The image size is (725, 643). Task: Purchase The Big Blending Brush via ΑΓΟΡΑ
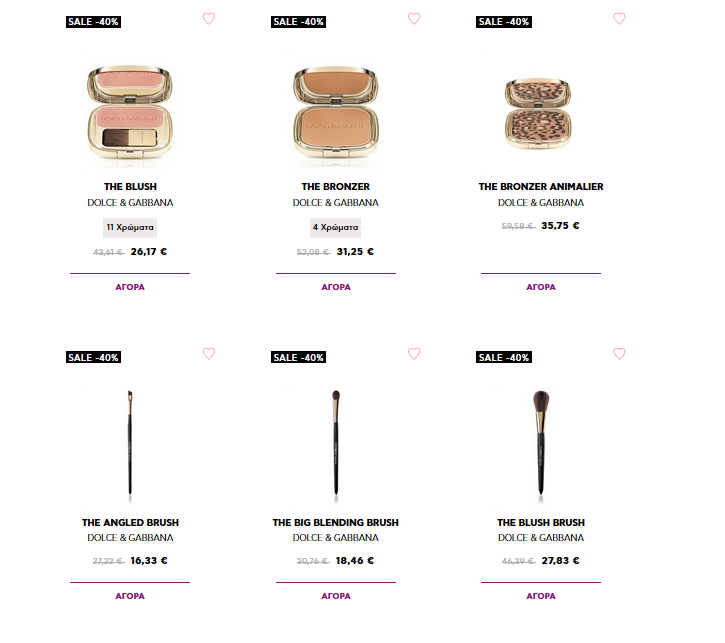[336, 596]
